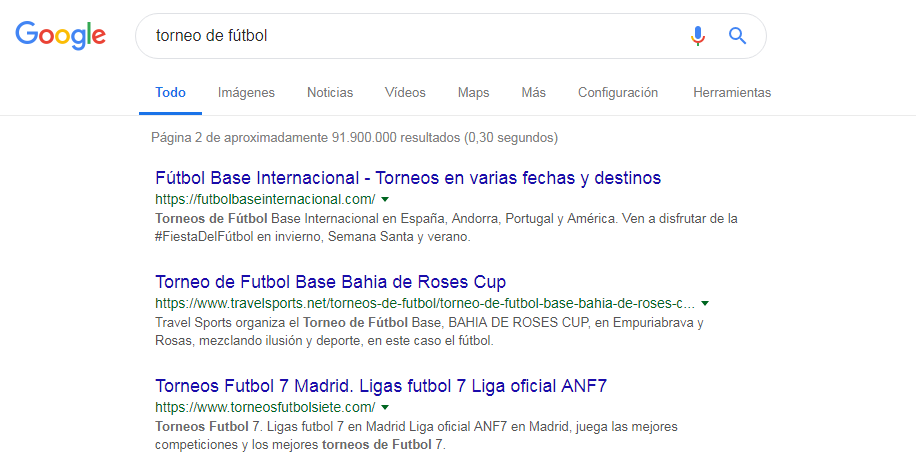Click the results count text Página 2 de aproximadamente

tap(354, 138)
